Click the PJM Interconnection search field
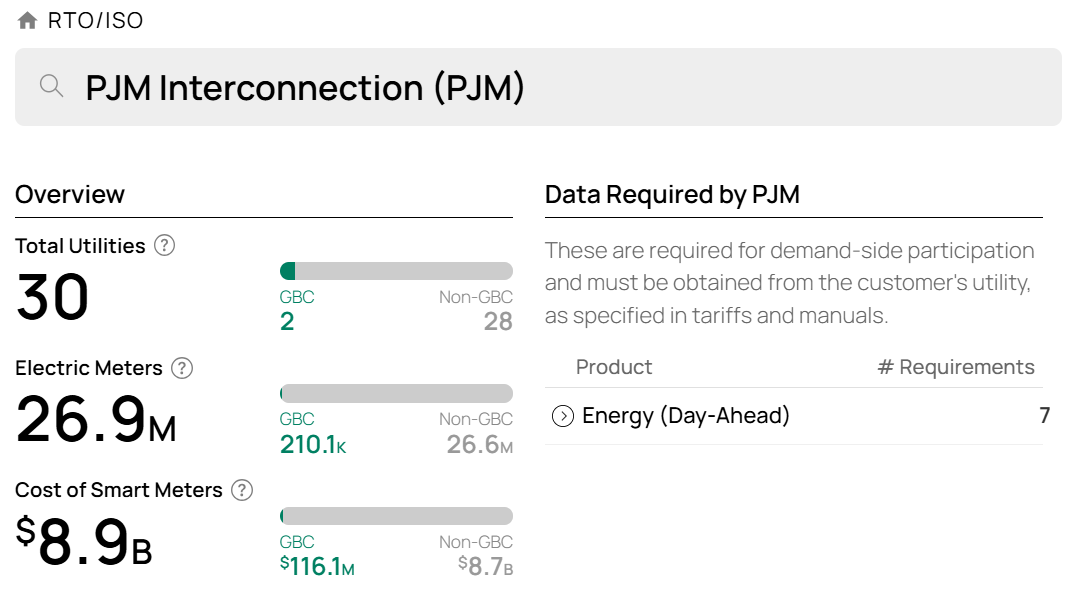The height and width of the screenshot is (596, 1067). pos(538,87)
